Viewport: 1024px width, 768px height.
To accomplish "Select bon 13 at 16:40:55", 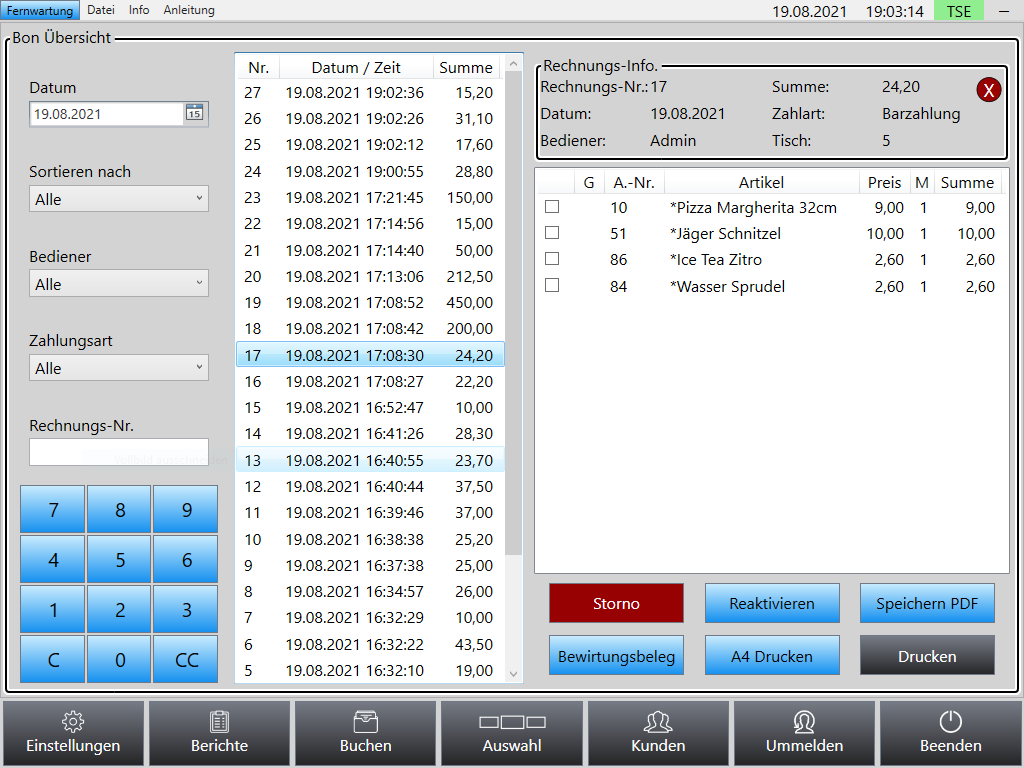I will point(370,460).
